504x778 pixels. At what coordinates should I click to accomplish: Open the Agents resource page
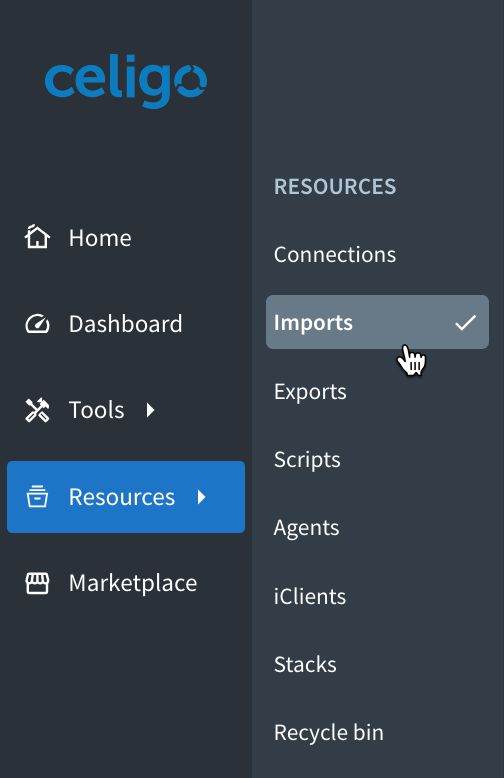307,528
